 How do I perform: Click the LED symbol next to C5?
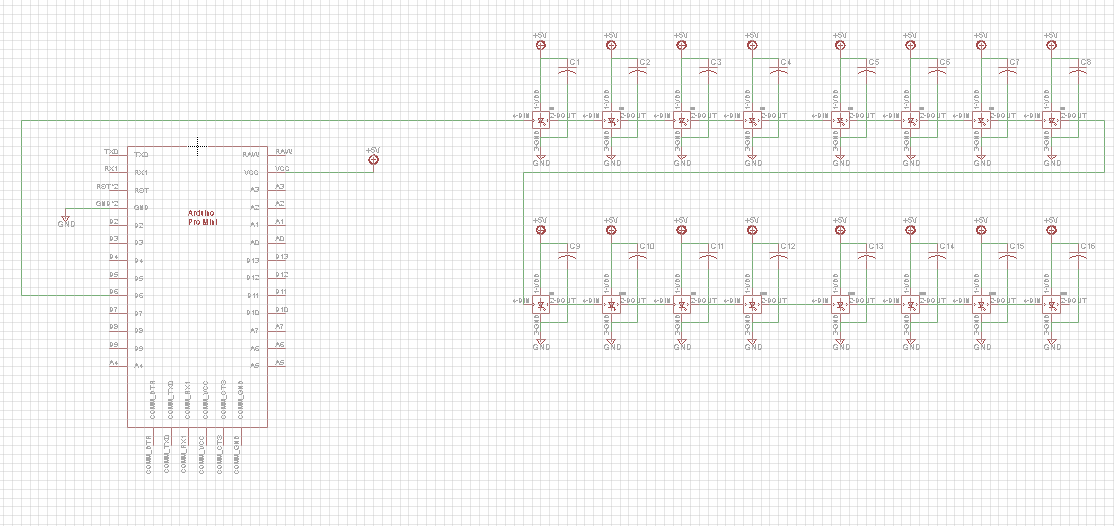840,121
